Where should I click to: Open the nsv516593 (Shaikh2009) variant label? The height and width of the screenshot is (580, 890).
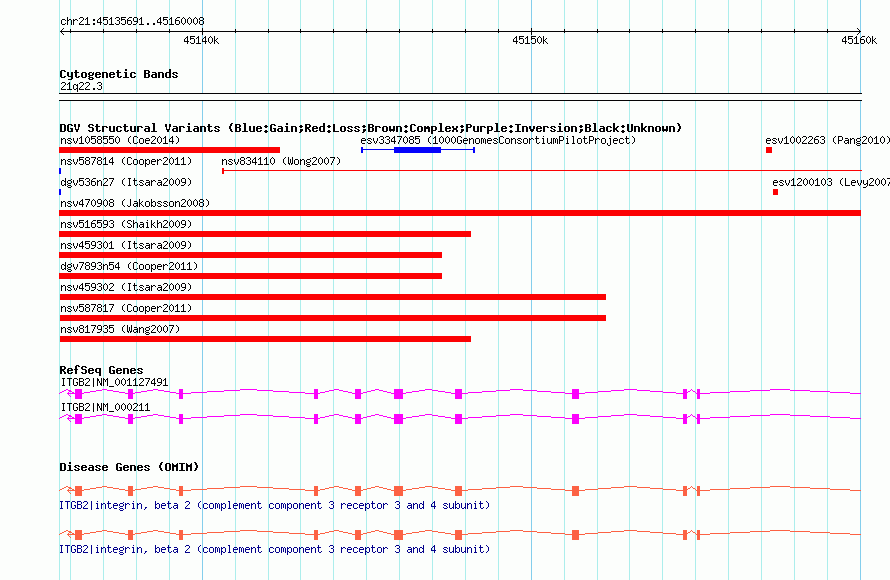pos(126,224)
